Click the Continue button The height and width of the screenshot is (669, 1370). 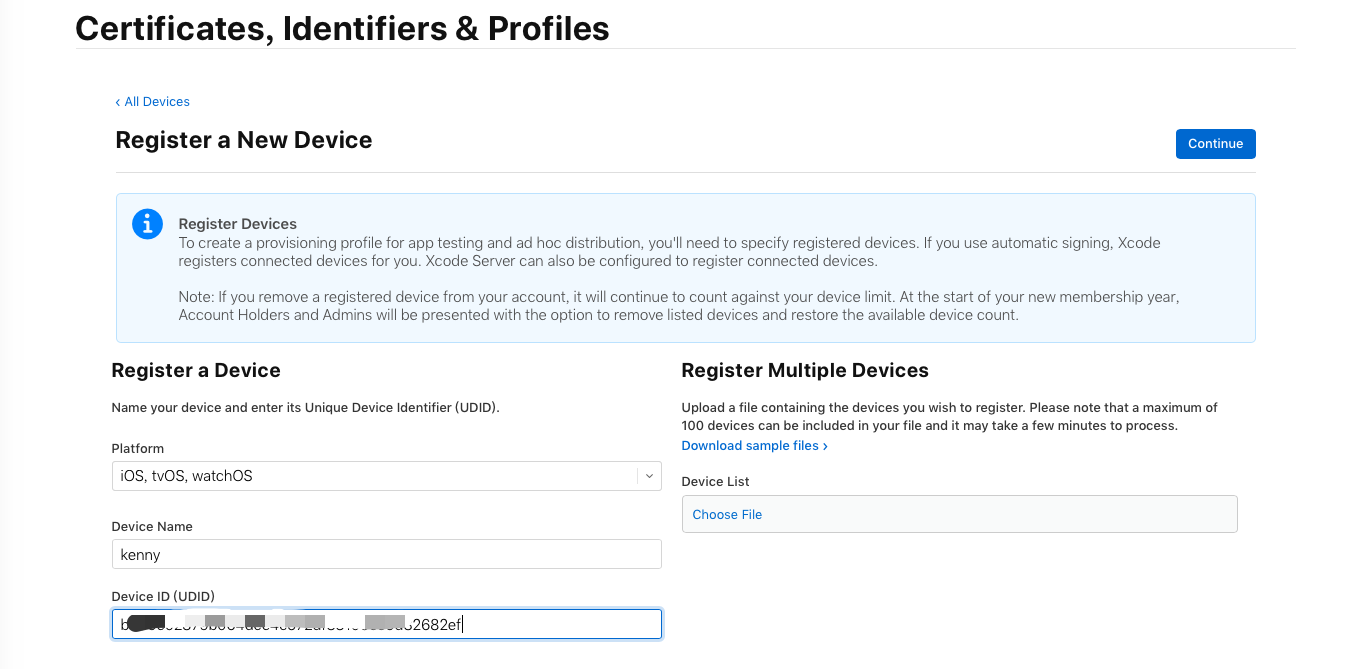pyautogui.click(x=1215, y=143)
